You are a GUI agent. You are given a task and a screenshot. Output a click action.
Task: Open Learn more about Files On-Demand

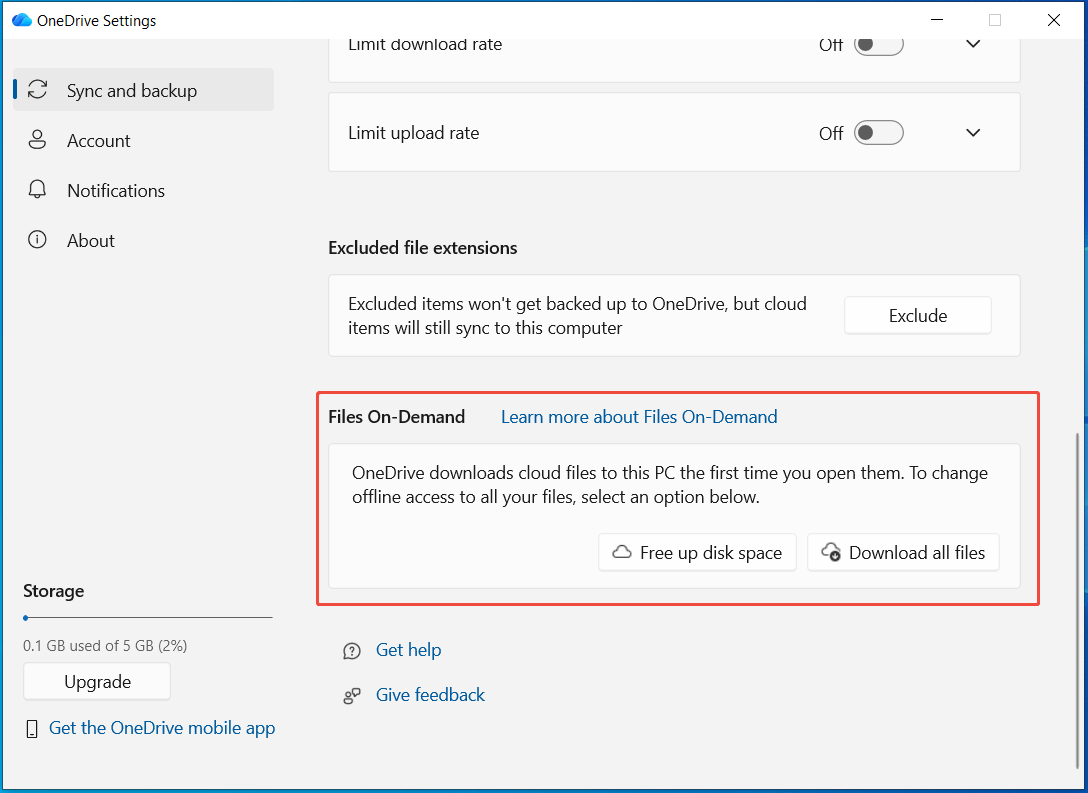[639, 417]
